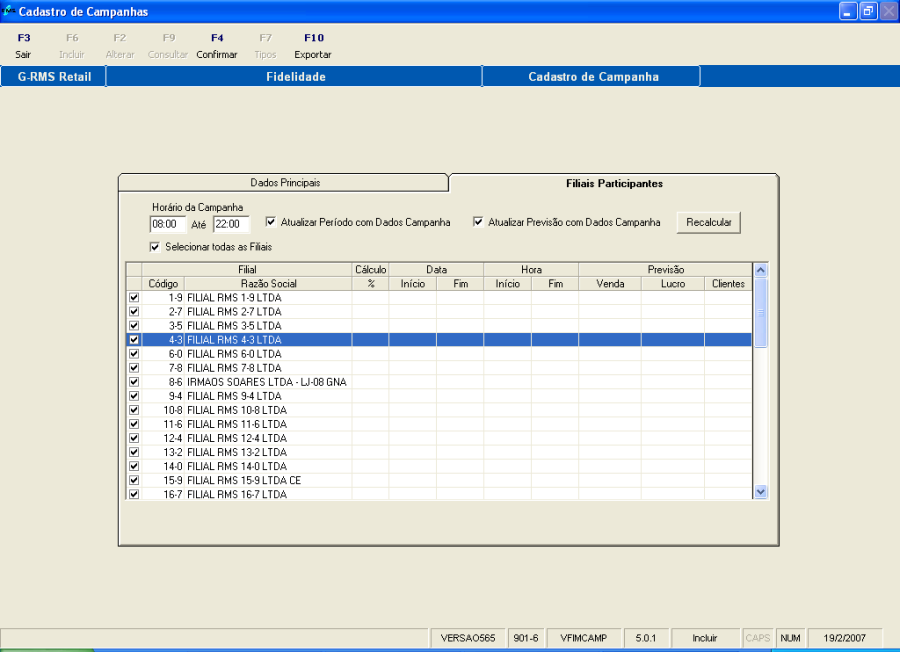The image size is (900, 652).
Task: Click the Cadastro de Campanha header segment
Action: (x=593, y=77)
